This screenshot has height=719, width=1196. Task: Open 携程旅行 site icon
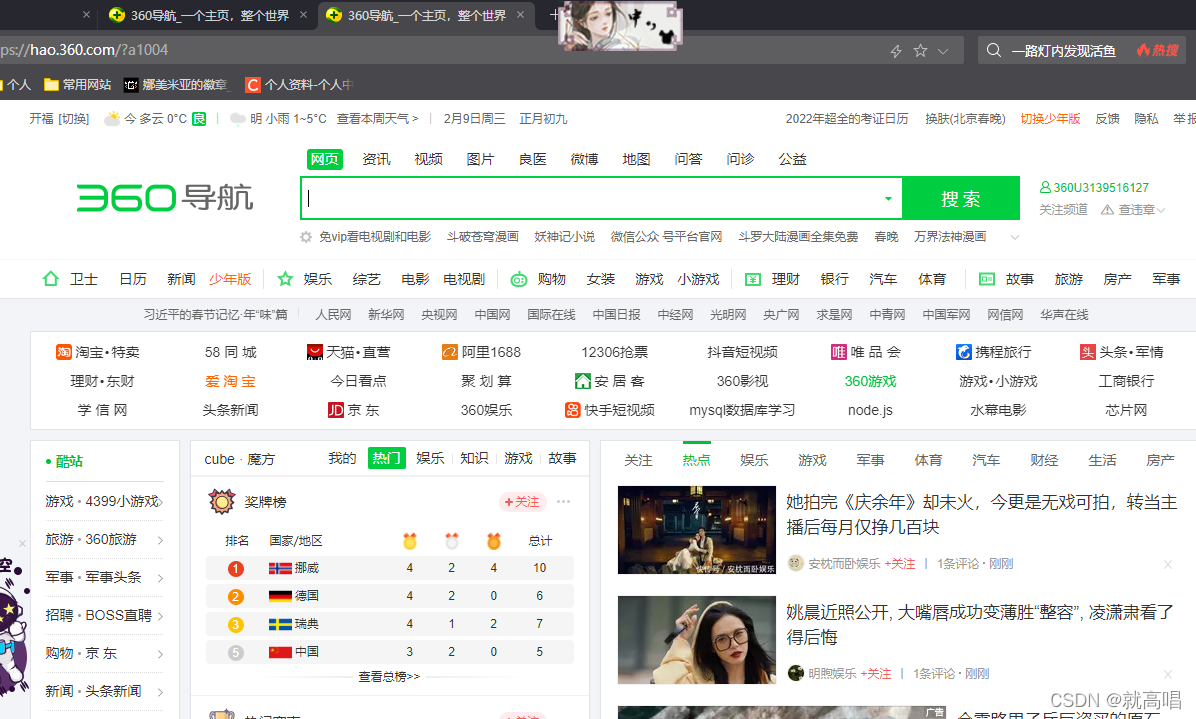(x=963, y=351)
